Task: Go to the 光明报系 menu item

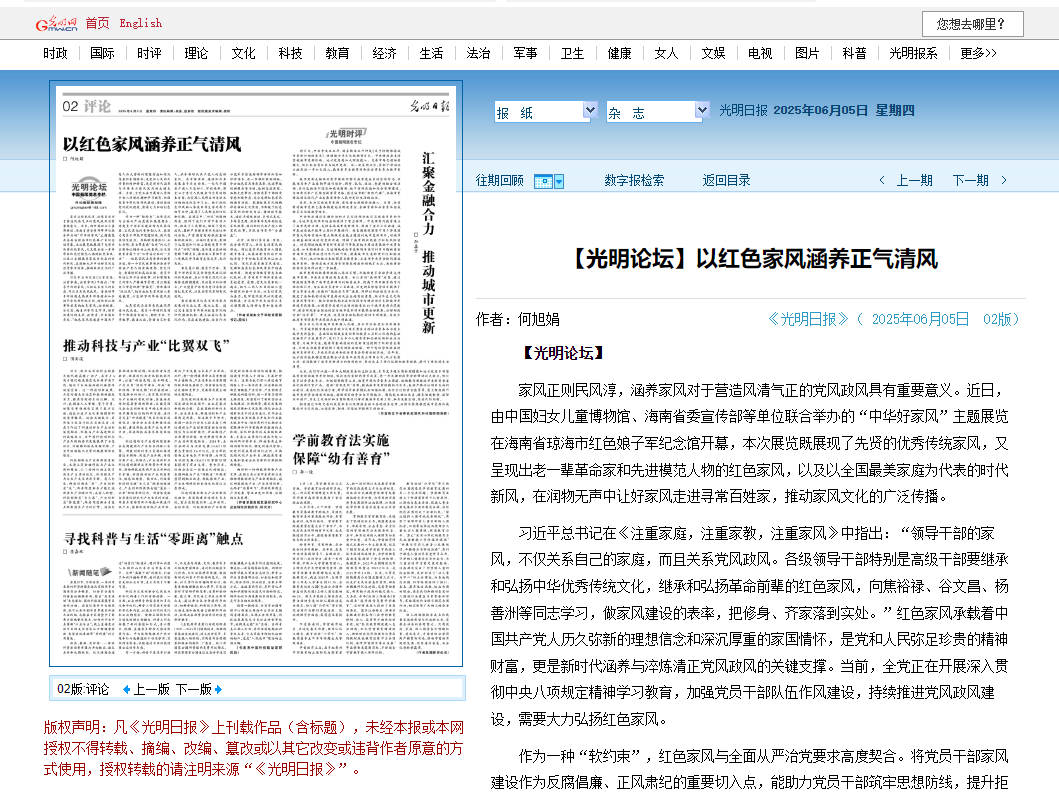Action: (913, 54)
